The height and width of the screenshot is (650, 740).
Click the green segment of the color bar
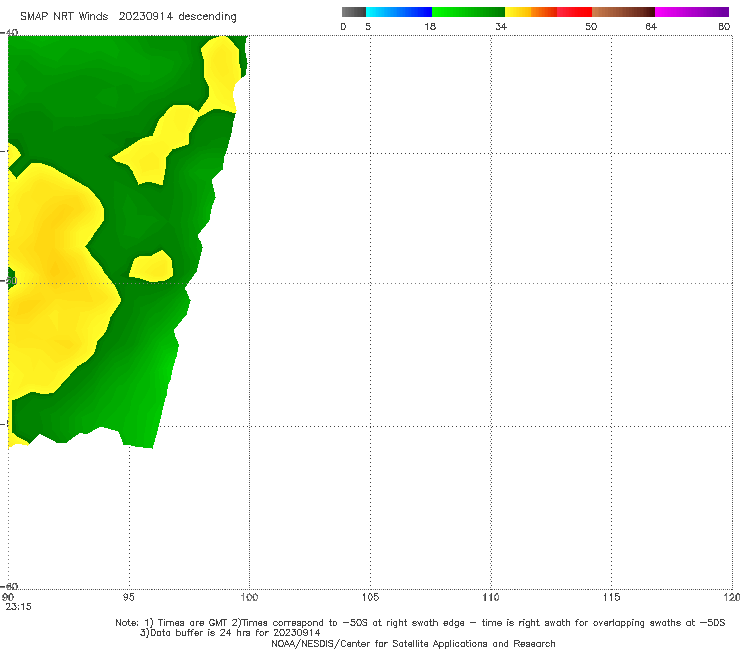pyautogui.click(x=468, y=12)
